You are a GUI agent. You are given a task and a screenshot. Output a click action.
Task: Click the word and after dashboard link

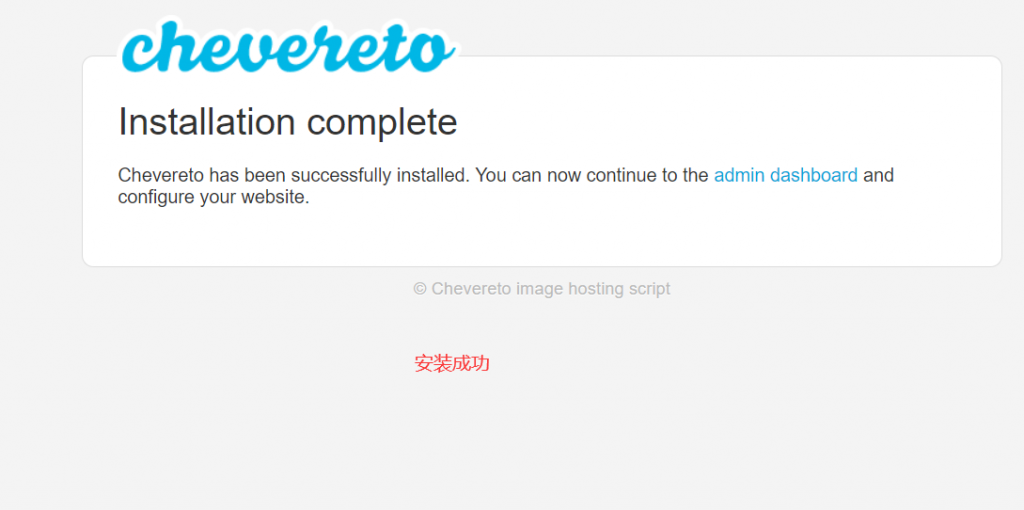[x=878, y=176]
